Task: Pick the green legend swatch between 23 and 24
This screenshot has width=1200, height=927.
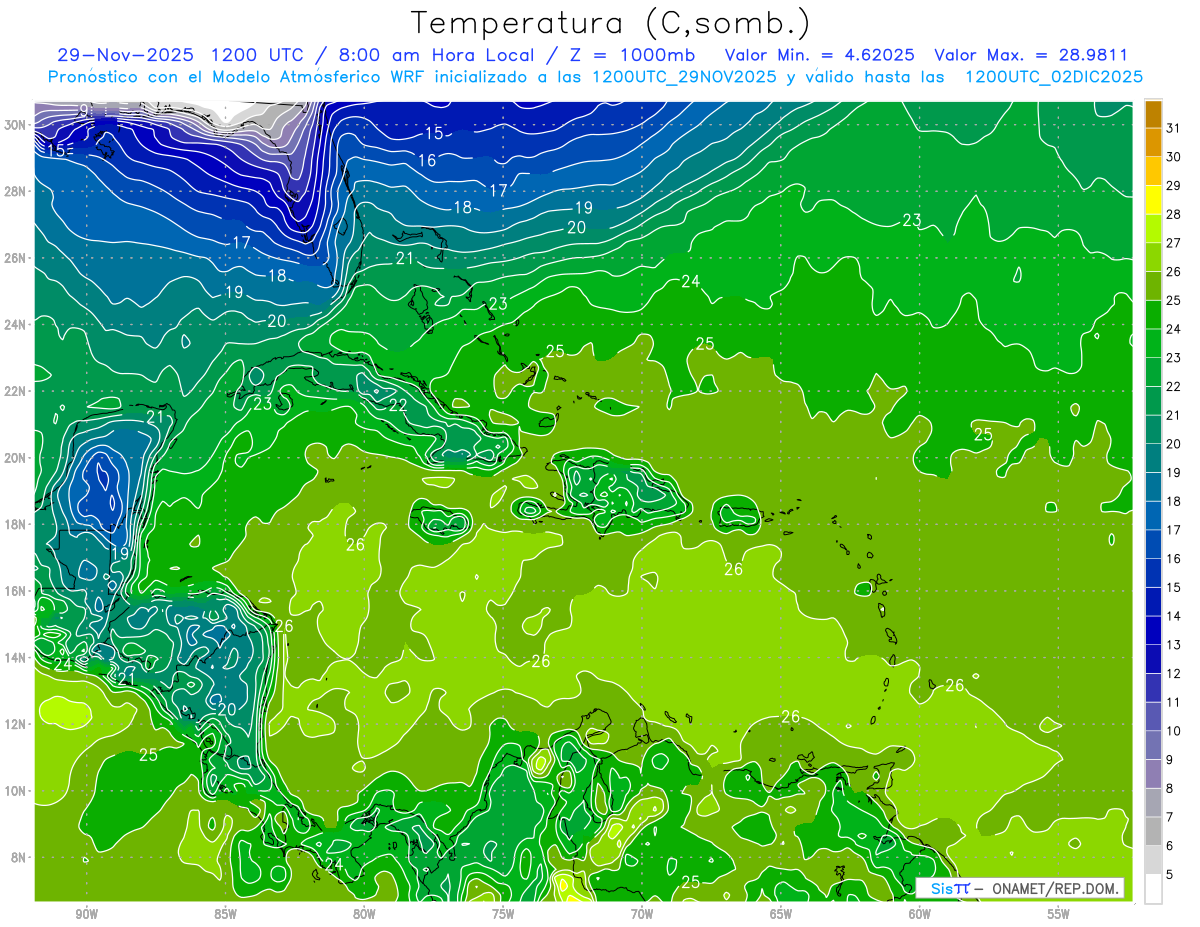Action: point(1153,342)
